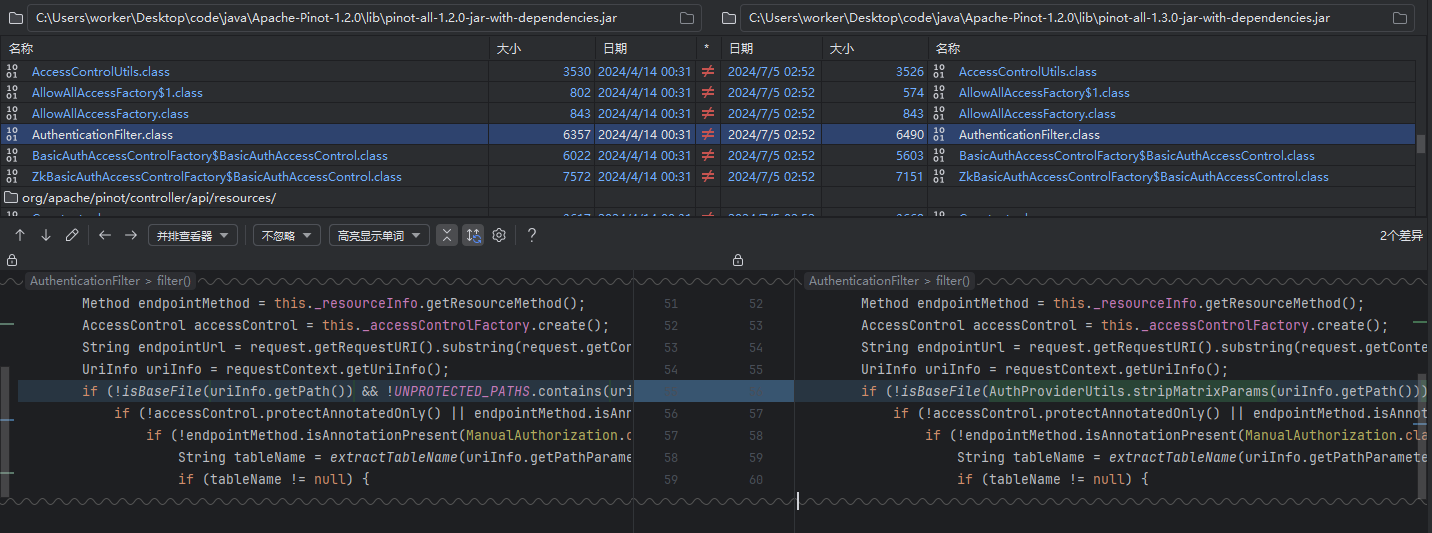Open the 并排查看器 viewer dropdown
Screen dimensions: 1432x533
193,235
